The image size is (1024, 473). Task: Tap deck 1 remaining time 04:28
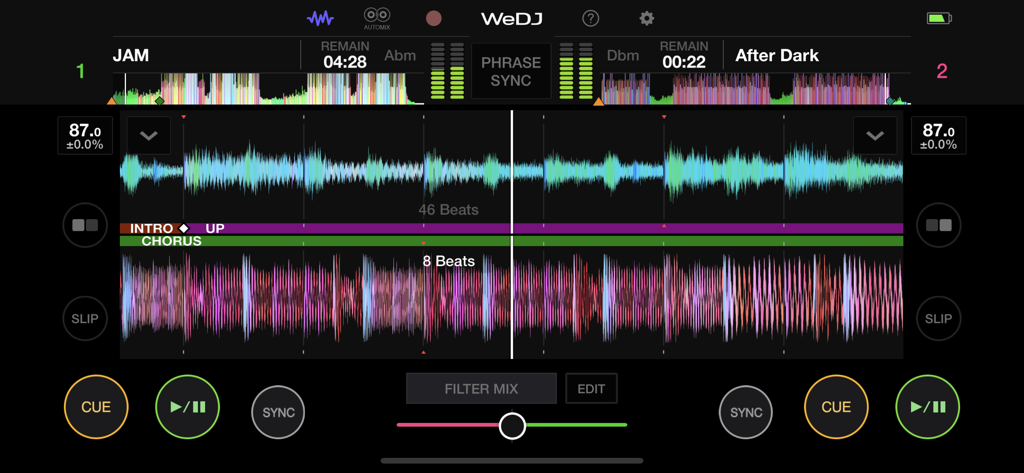click(x=345, y=62)
